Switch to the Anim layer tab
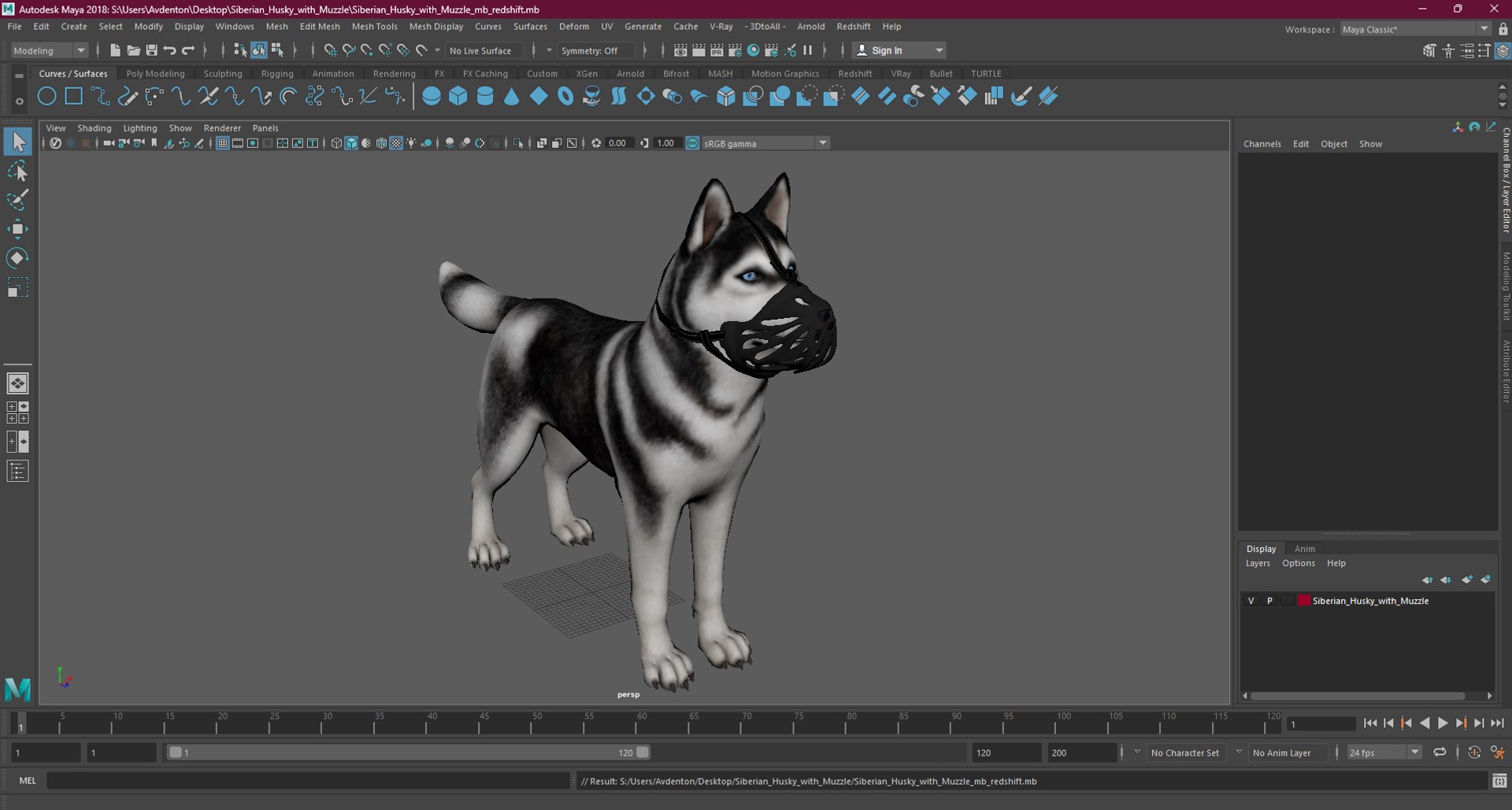The image size is (1512, 810). point(1304,549)
